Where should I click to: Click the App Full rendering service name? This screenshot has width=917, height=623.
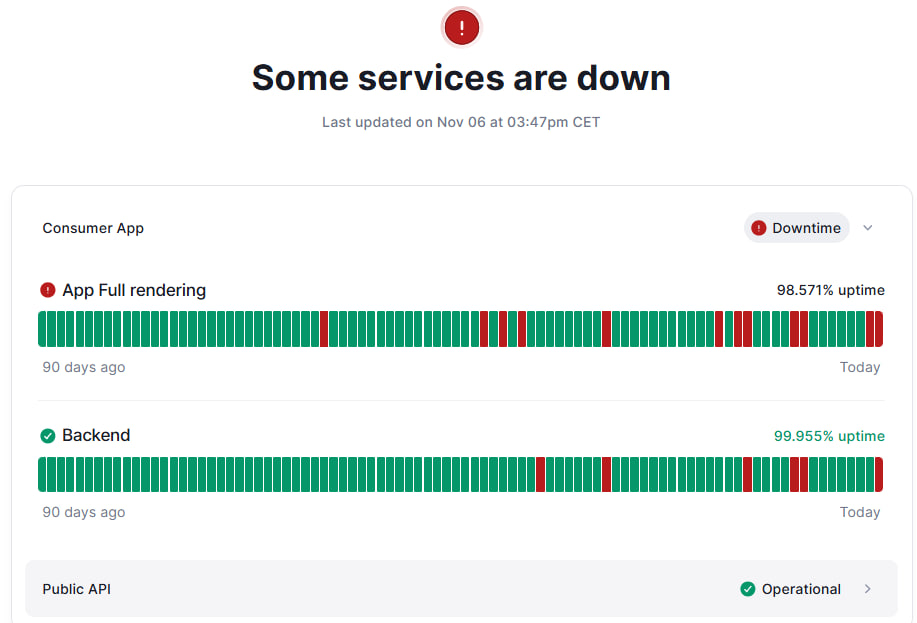tap(134, 290)
